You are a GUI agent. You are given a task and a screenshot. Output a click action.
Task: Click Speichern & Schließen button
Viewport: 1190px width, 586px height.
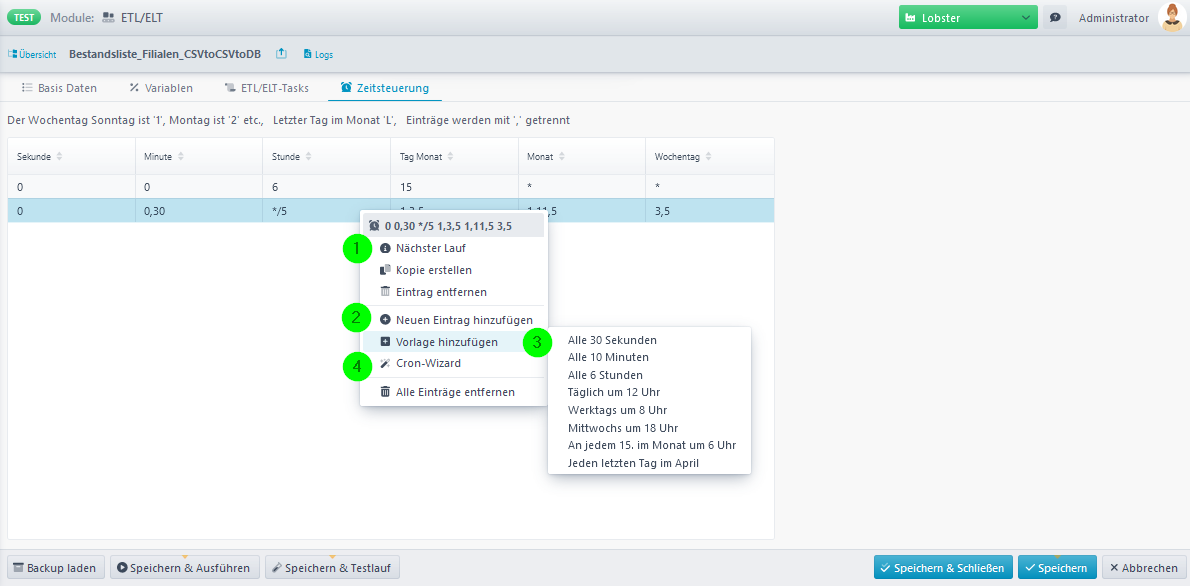coord(943,568)
